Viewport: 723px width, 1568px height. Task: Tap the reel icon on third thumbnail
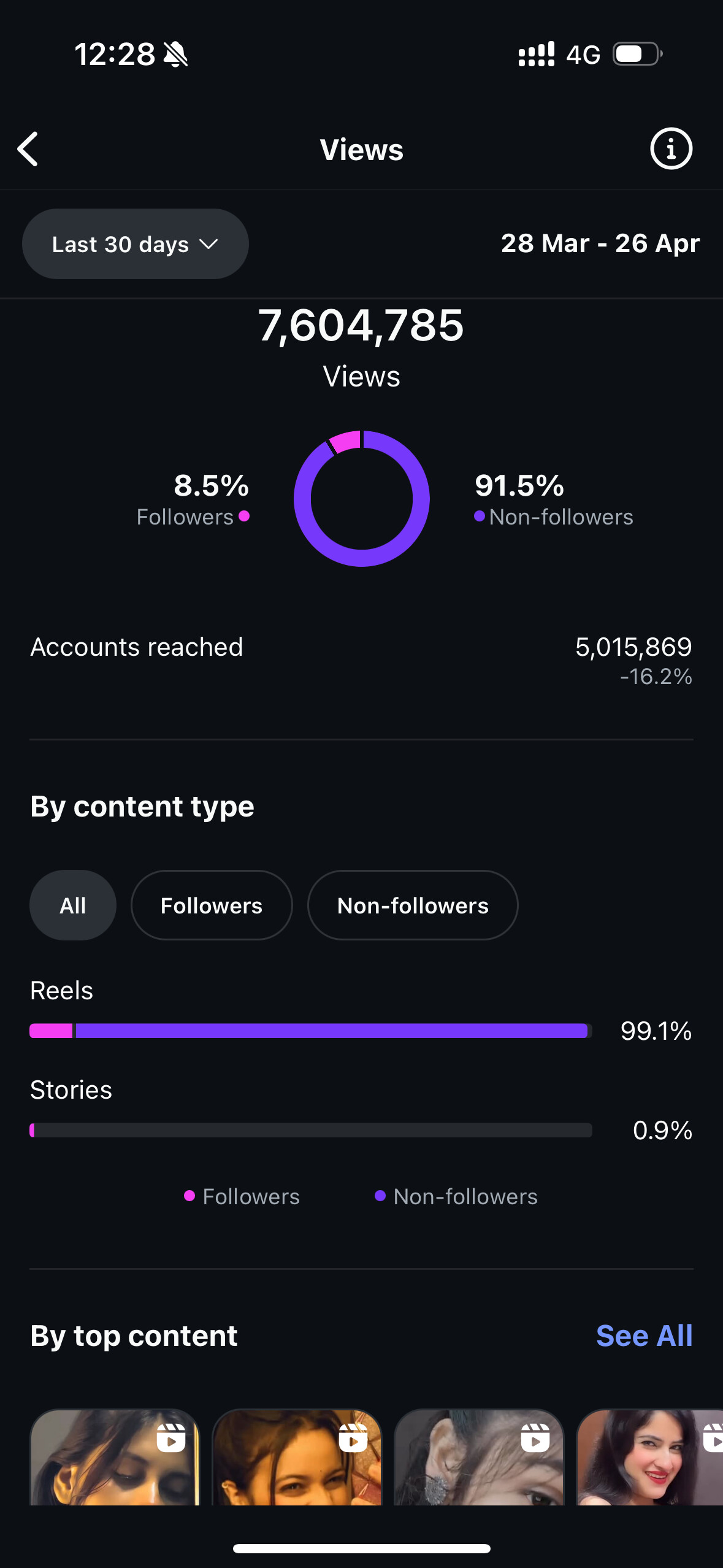coord(535,1437)
